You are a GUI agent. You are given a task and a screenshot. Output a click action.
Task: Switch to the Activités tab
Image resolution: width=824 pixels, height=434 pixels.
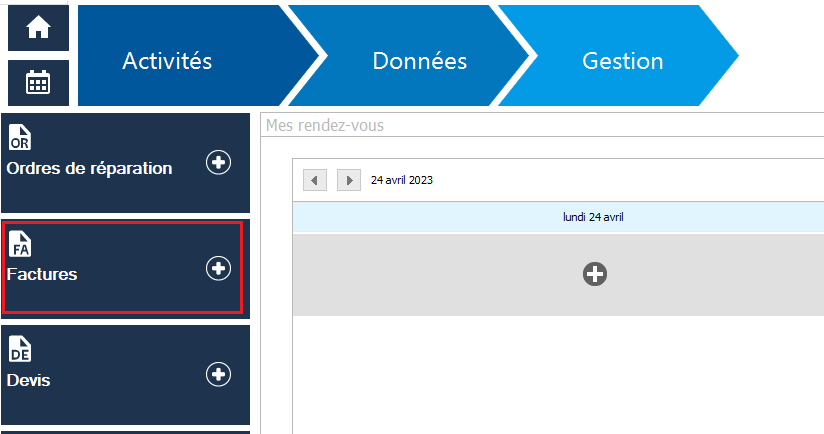(x=167, y=61)
